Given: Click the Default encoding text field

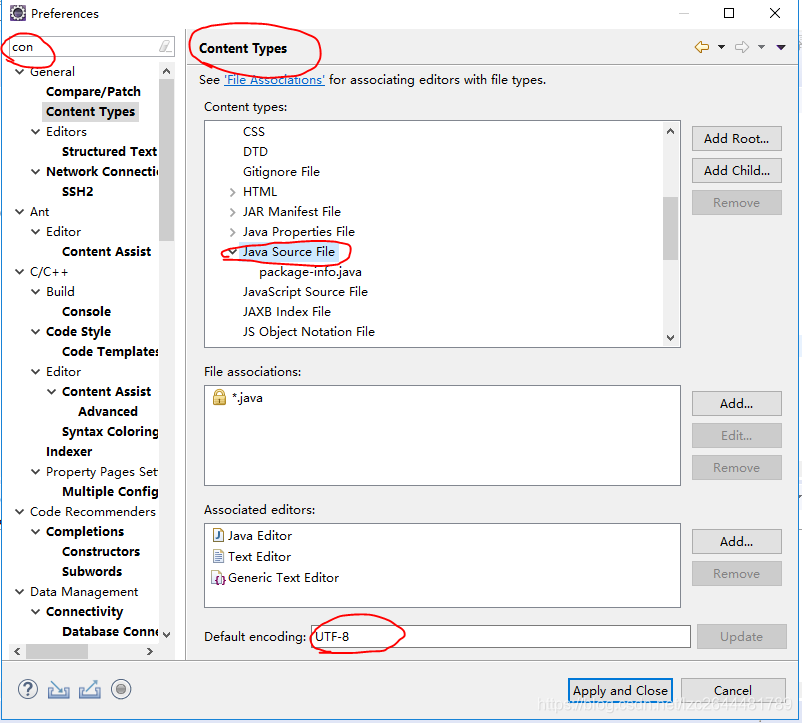Looking at the screenshot, I should point(500,637).
